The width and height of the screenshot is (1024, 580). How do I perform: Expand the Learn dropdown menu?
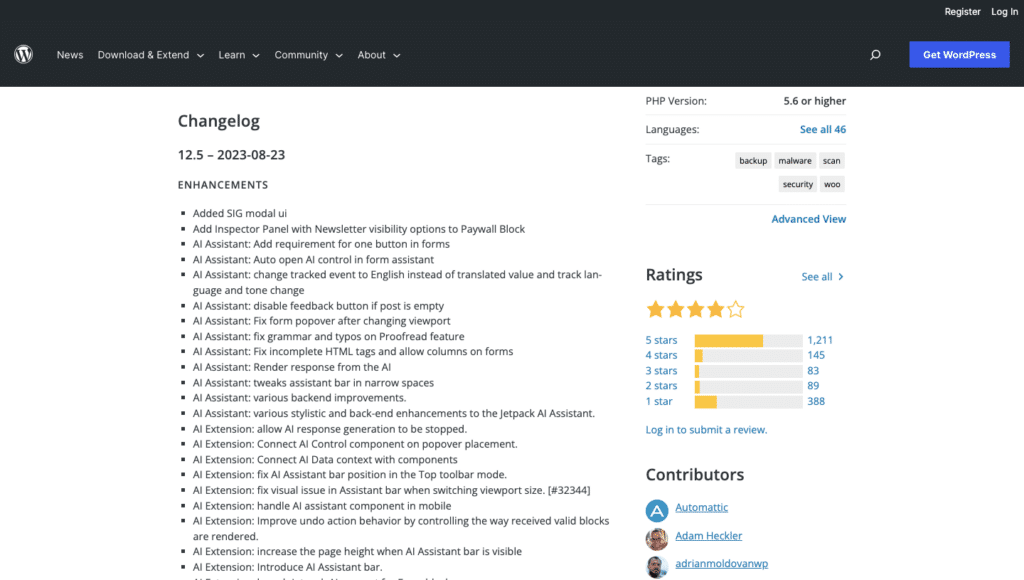click(x=239, y=55)
